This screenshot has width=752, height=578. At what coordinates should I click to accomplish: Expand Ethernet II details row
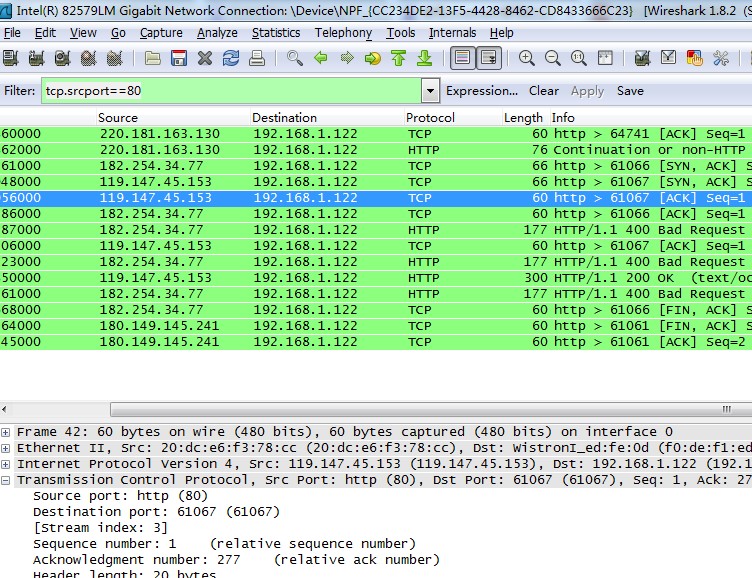pyautogui.click(x=6, y=448)
